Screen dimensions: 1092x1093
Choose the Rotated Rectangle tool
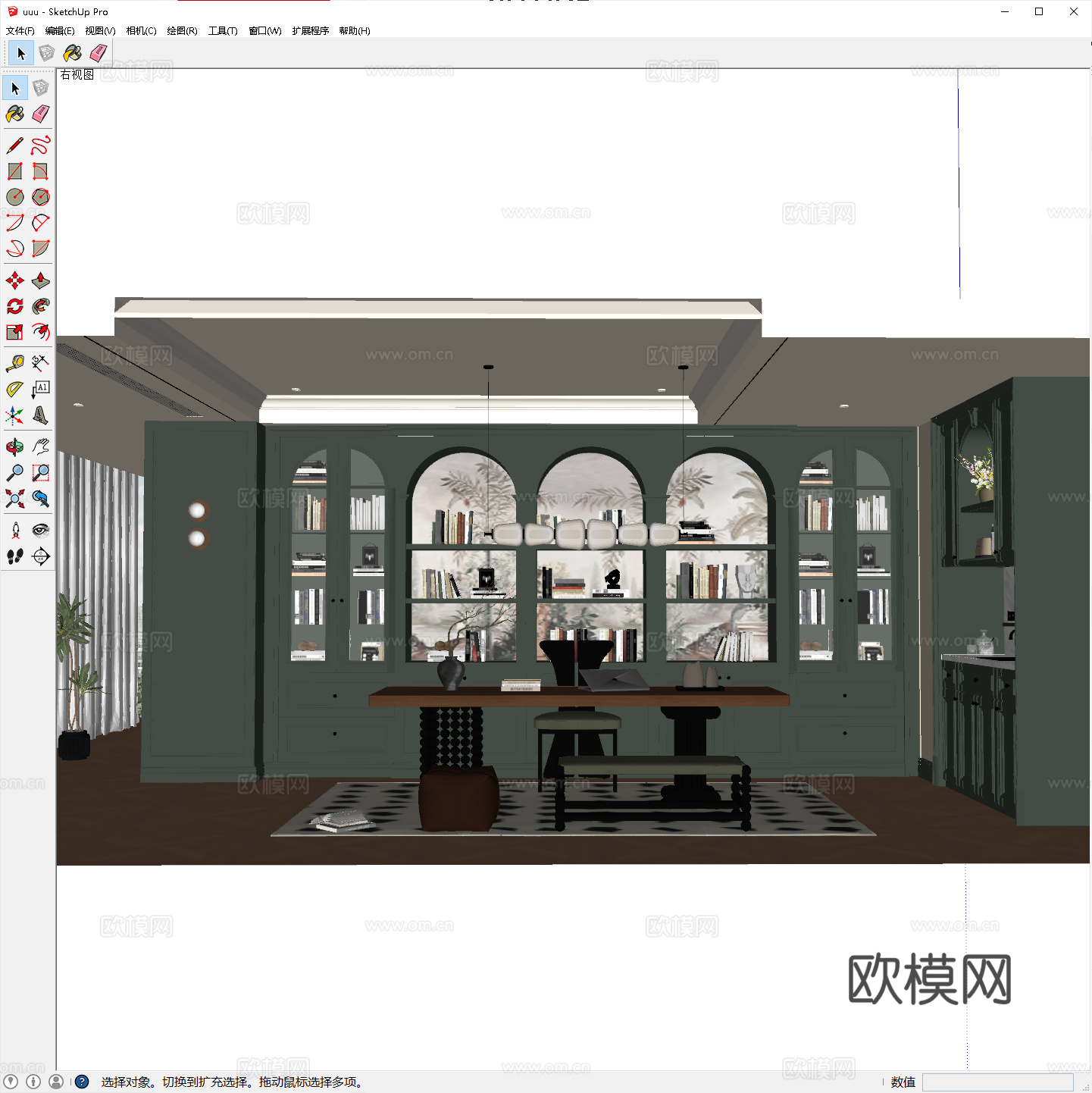click(41, 171)
